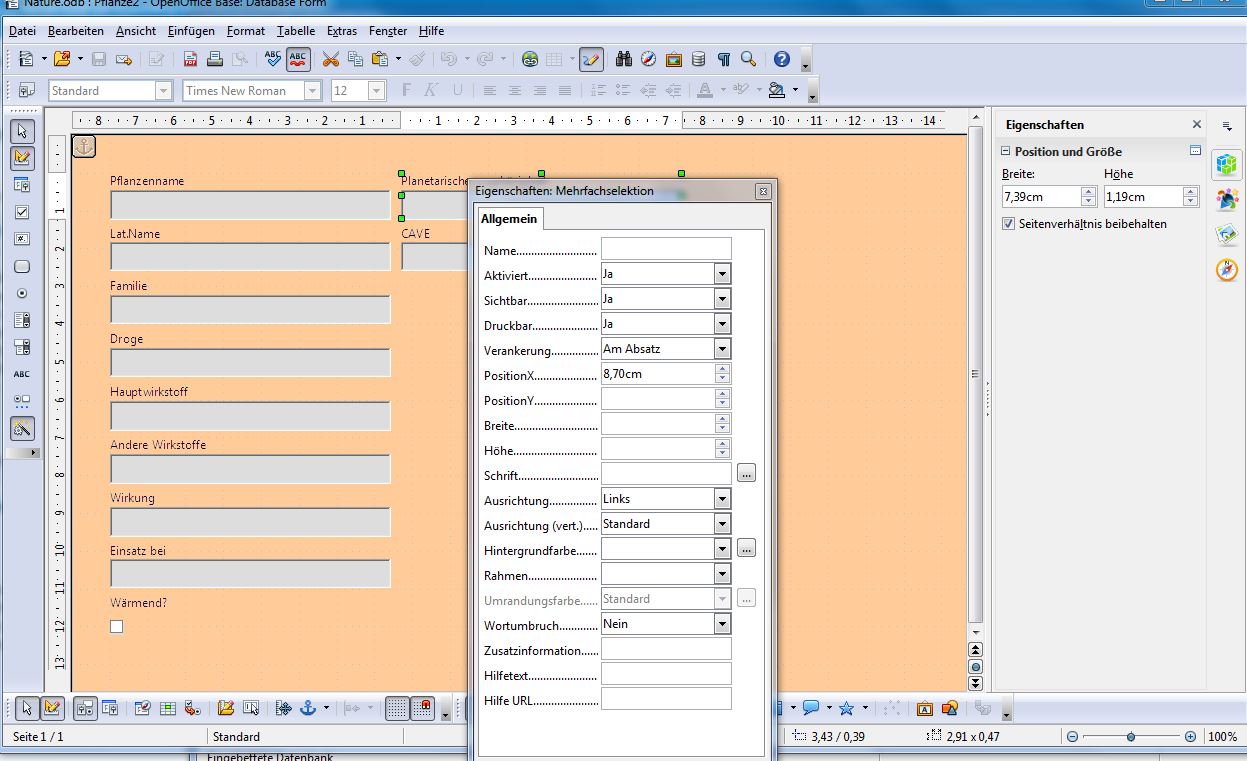Close the Eigenschaften sidebar panel
The width and height of the screenshot is (1247, 761).
tap(1197, 125)
